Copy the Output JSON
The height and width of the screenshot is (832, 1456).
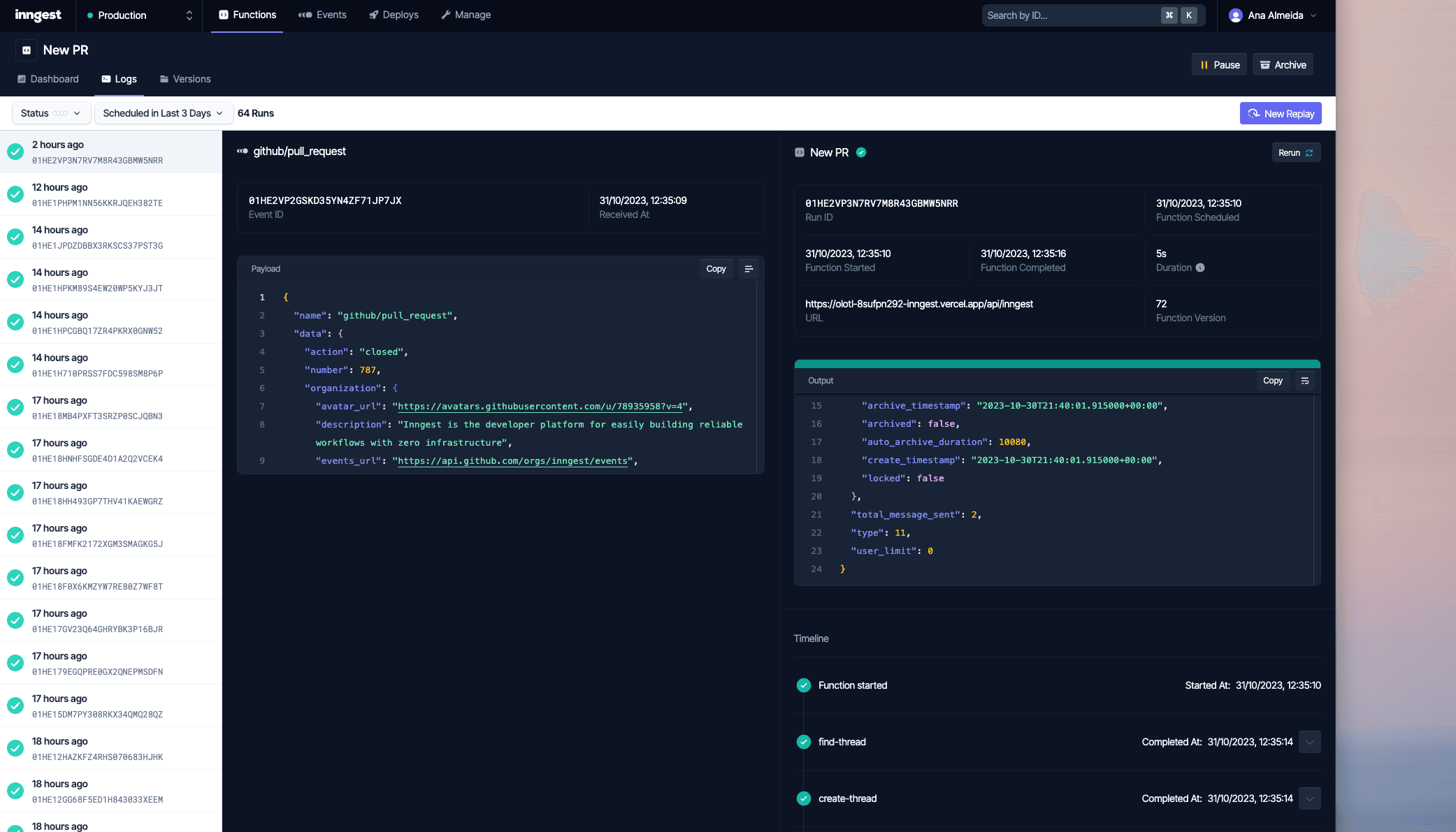(x=1272, y=381)
